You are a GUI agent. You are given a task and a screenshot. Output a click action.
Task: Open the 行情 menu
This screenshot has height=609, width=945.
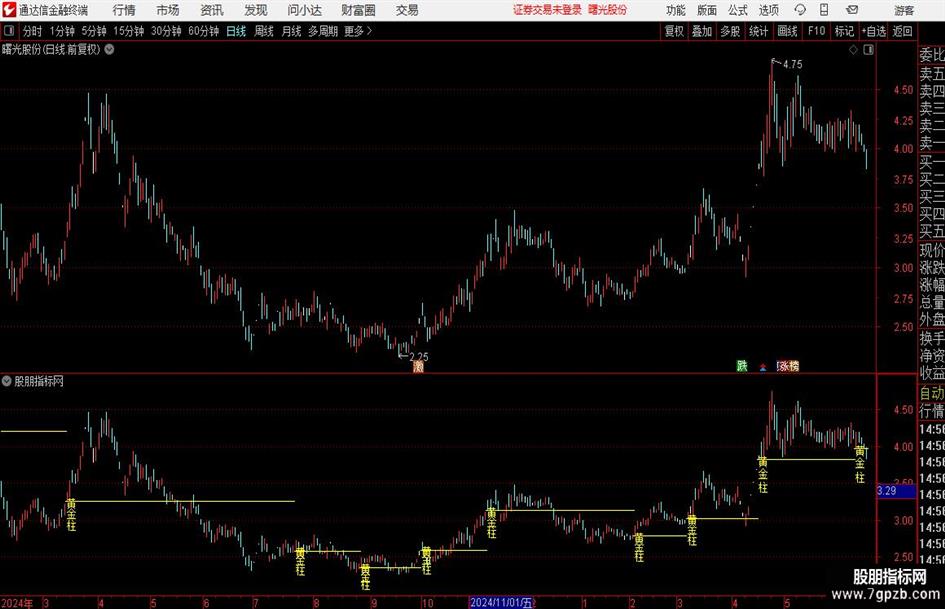click(x=124, y=10)
